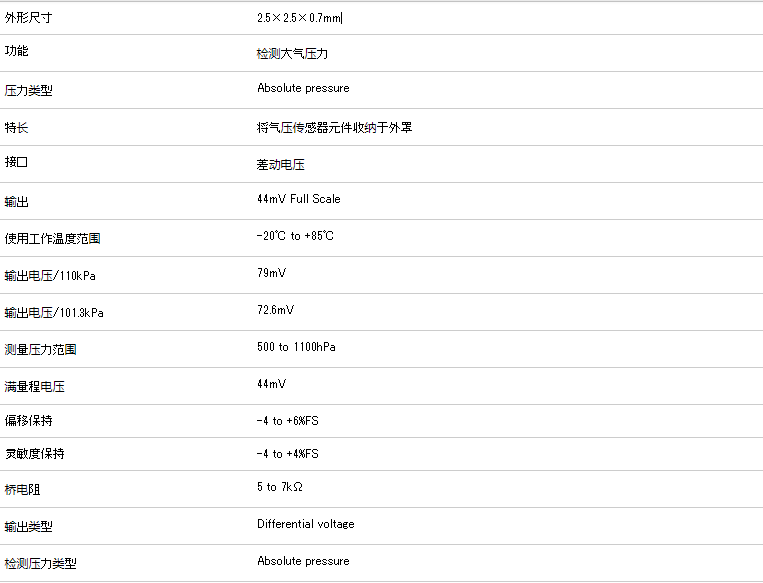Click the 检测压力类型 row label
763x583 pixels.
pos(41,564)
